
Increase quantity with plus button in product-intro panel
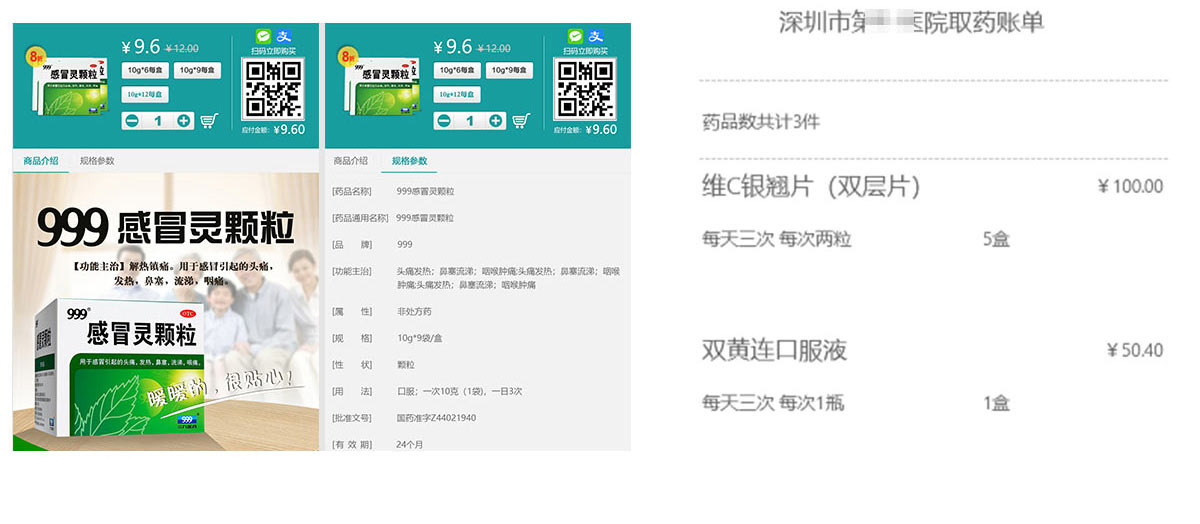(x=184, y=121)
